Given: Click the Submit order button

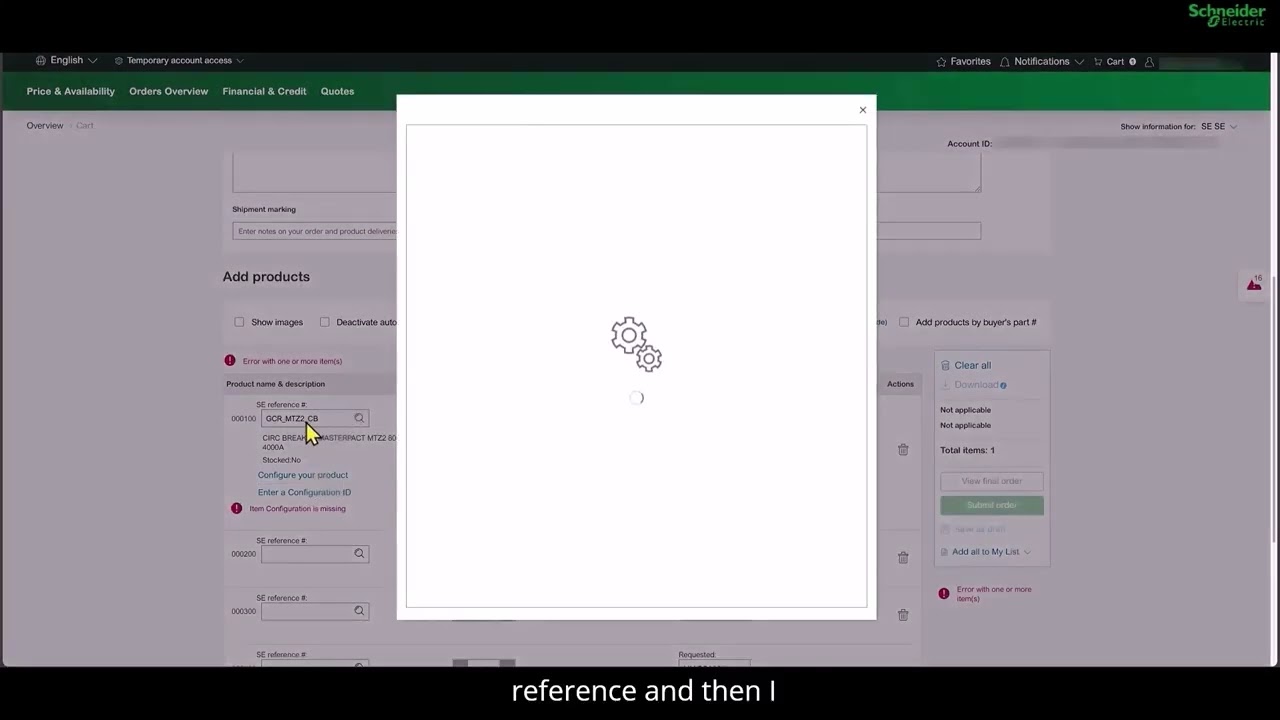Looking at the screenshot, I should click(992, 505).
